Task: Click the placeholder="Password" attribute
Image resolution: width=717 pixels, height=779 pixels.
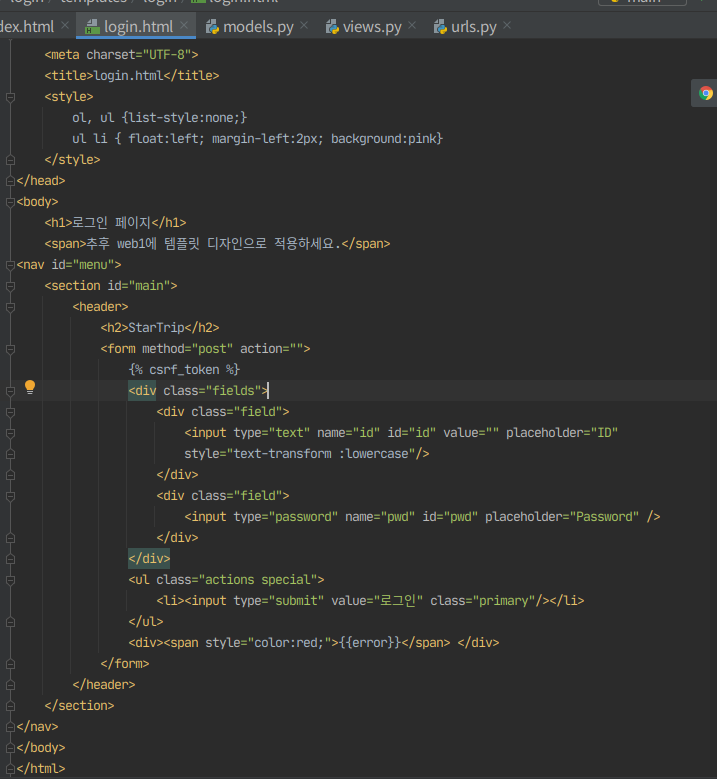Action: 562,517
